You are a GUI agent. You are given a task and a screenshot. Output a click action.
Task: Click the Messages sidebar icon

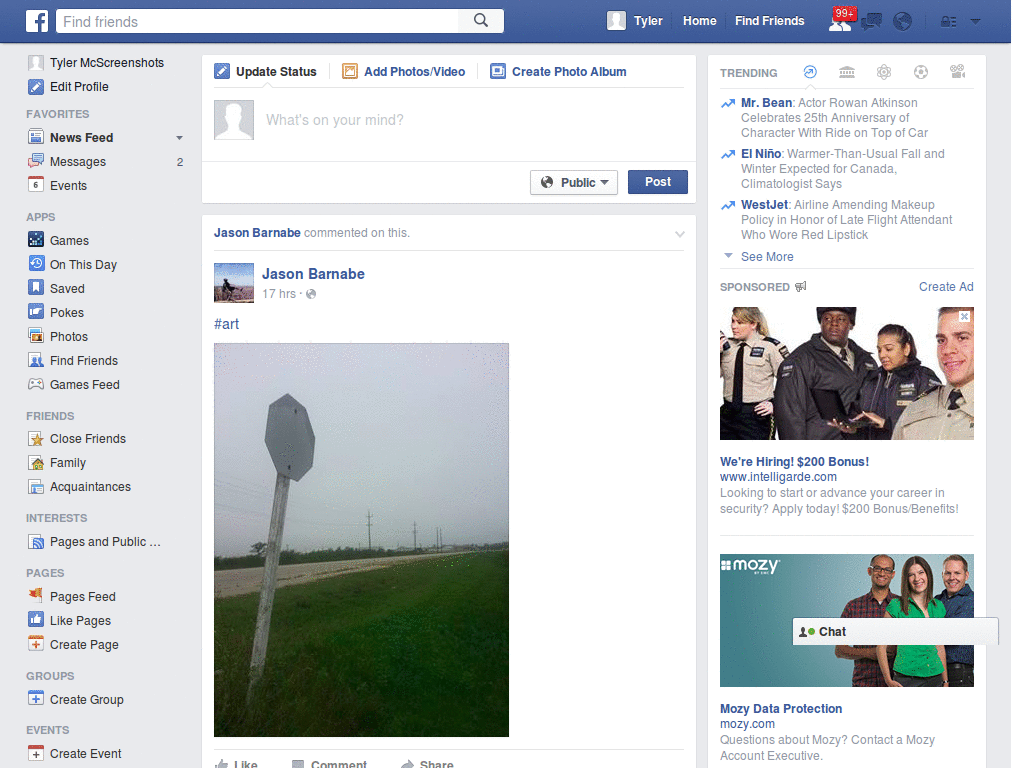pyautogui.click(x=36, y=161)
